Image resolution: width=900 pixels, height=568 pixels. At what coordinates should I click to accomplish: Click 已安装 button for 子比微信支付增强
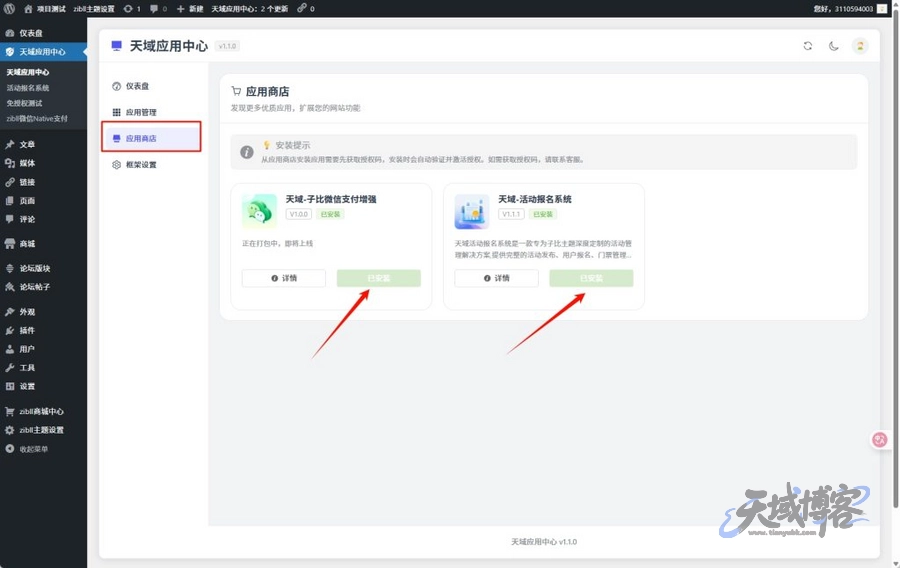coord(379,278)
